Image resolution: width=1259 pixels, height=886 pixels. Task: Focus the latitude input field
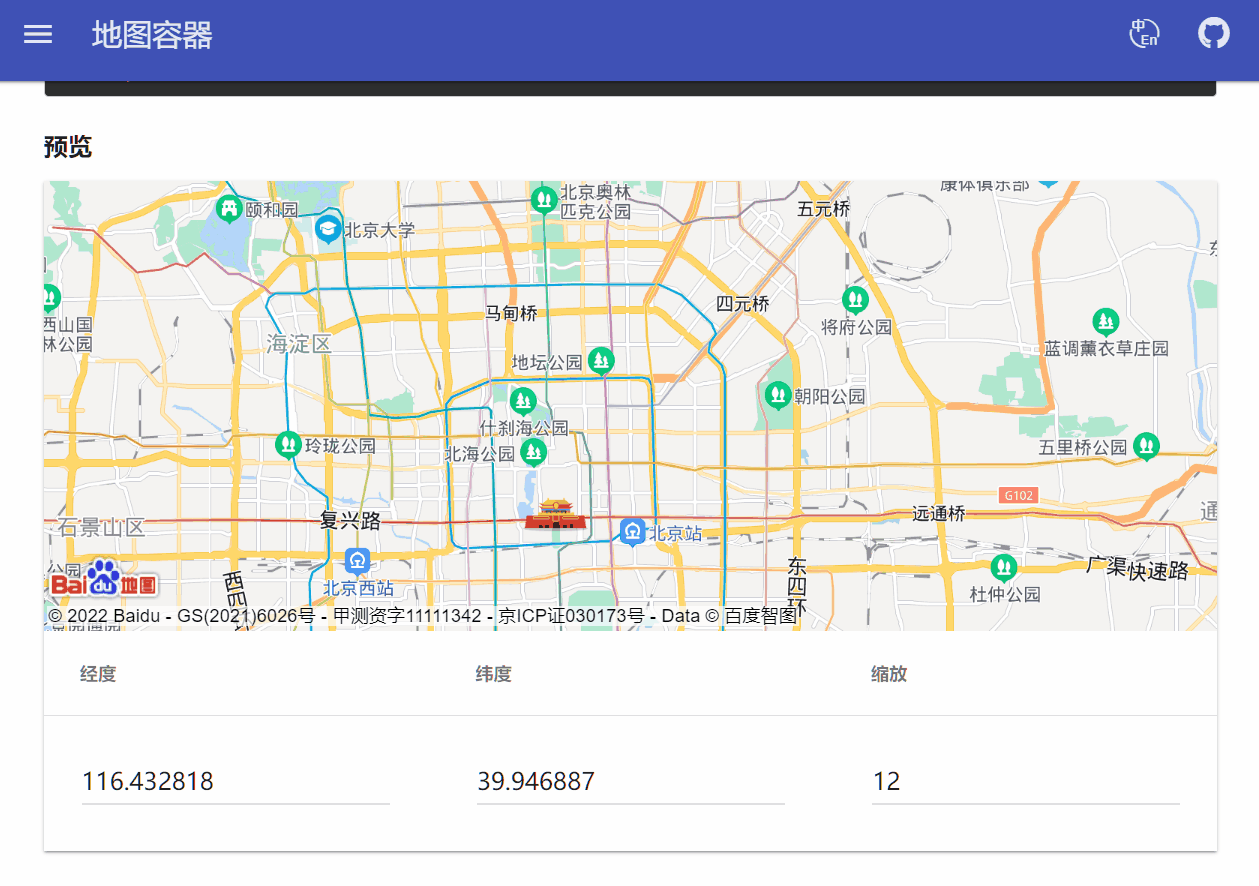click(630, 781)
